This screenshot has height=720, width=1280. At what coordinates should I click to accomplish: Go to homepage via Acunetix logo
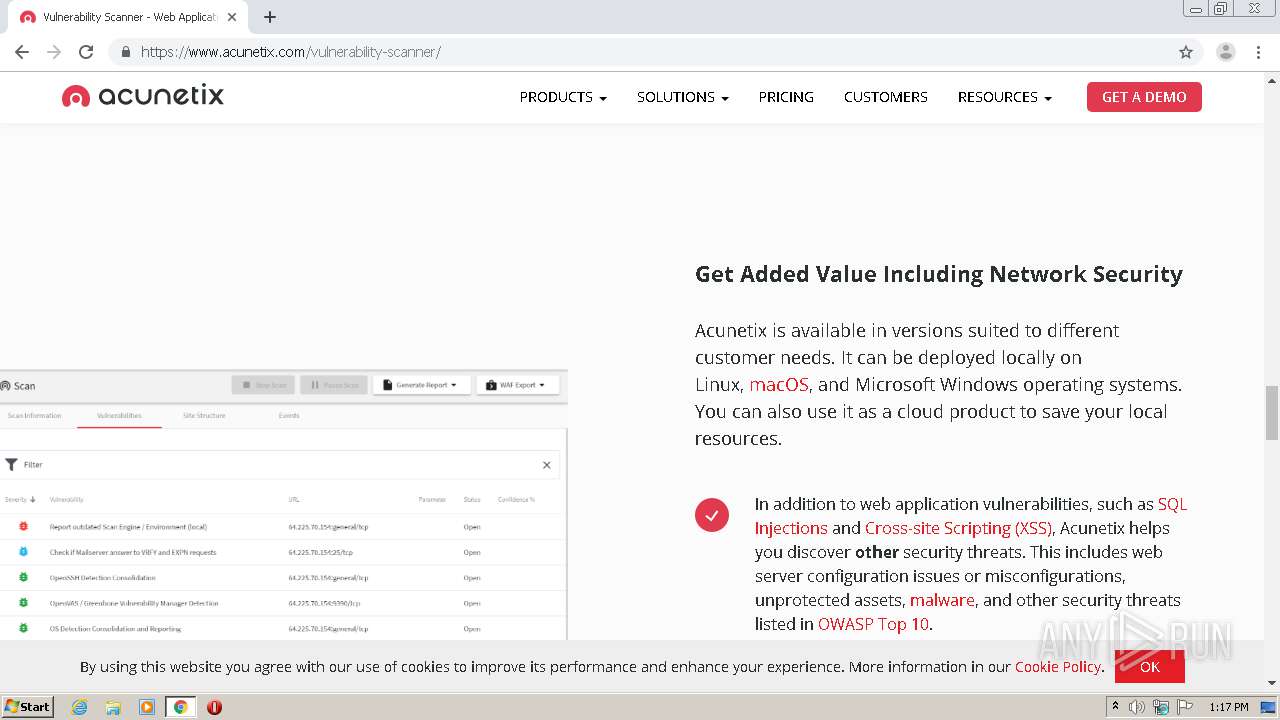[x=143, y=96]
